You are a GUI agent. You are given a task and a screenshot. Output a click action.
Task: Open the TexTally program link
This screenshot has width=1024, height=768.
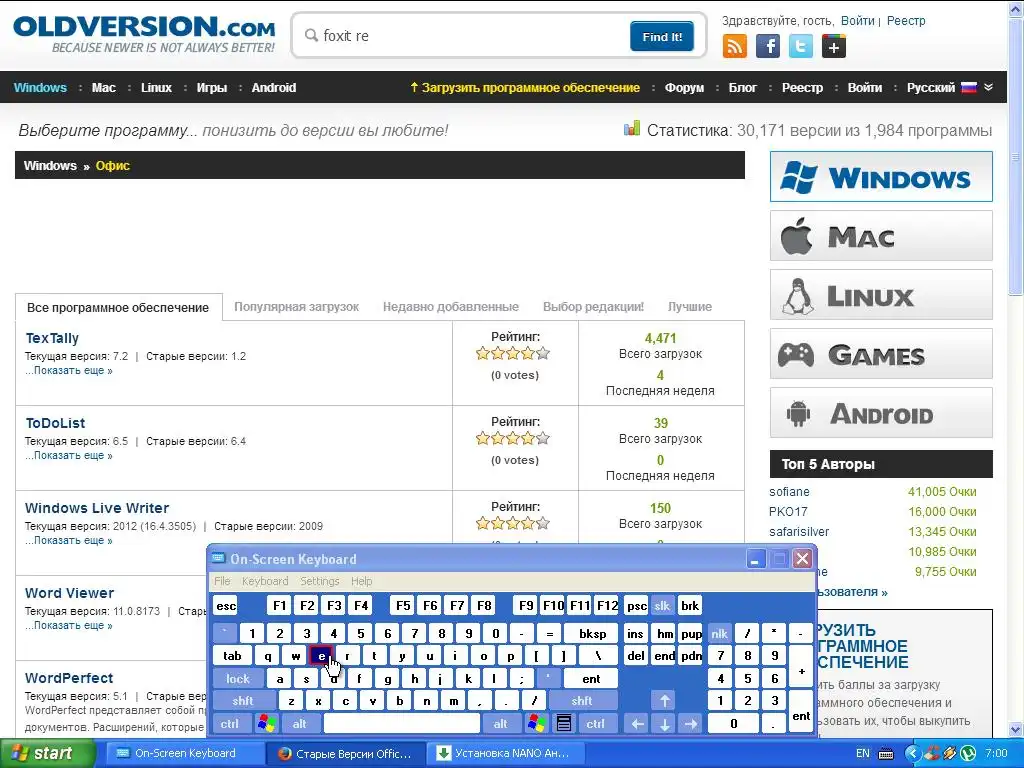[52, 338]
